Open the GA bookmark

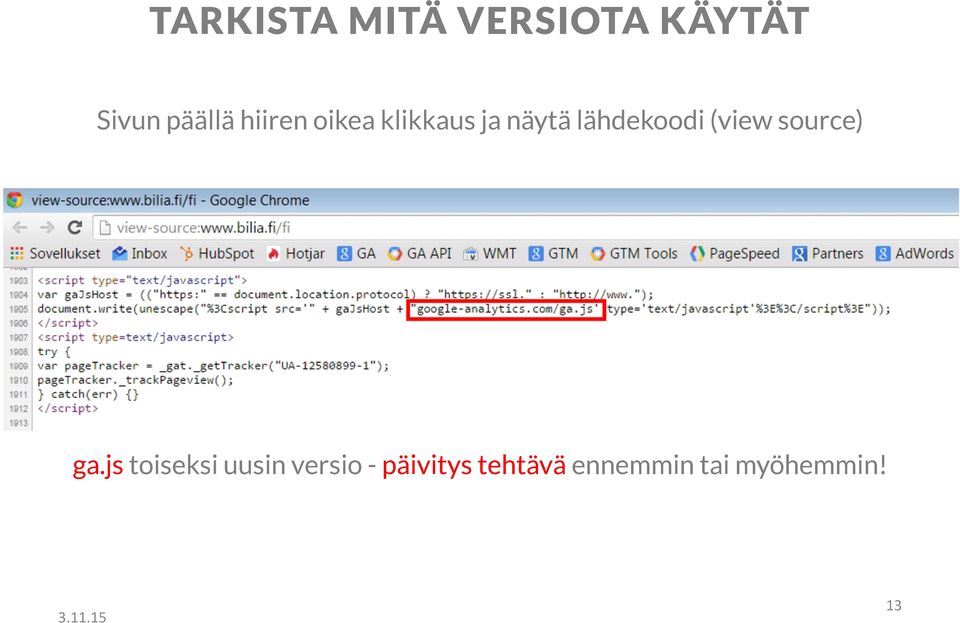click(x=356, y=253)
